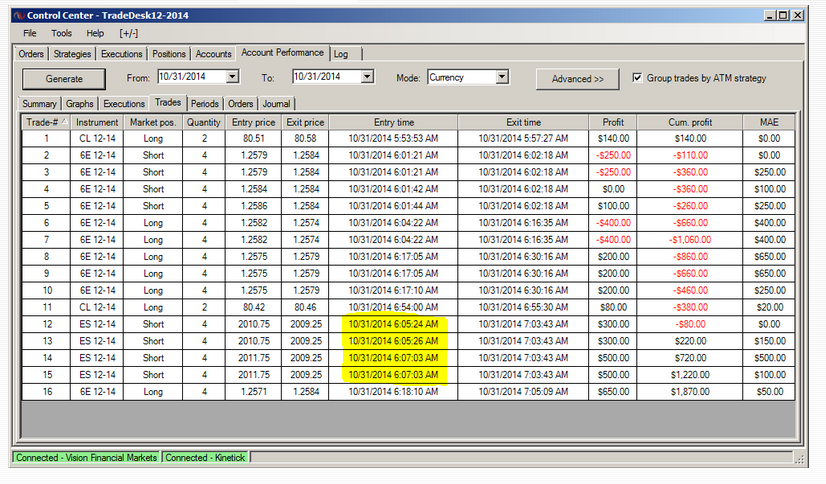Switch to the Orders main tab
This screenshot has height=484, width=826.
point(31,54)
